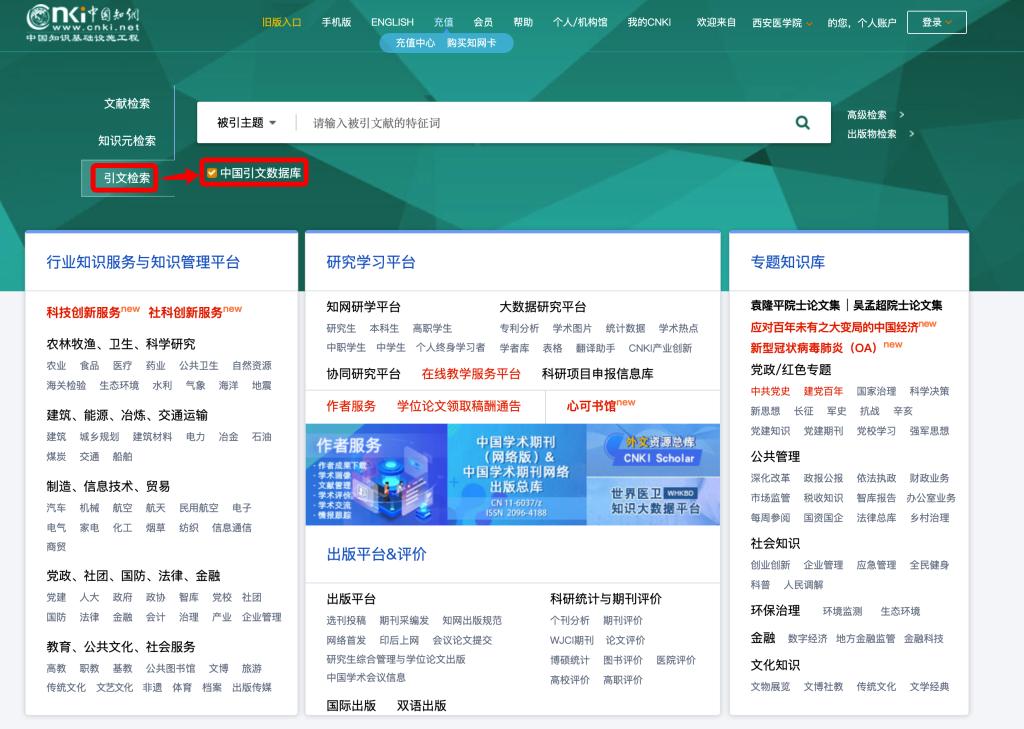Open the 翻译助手 link
The height and width of the screenshot is (729, 1024).
pos(596,348)
